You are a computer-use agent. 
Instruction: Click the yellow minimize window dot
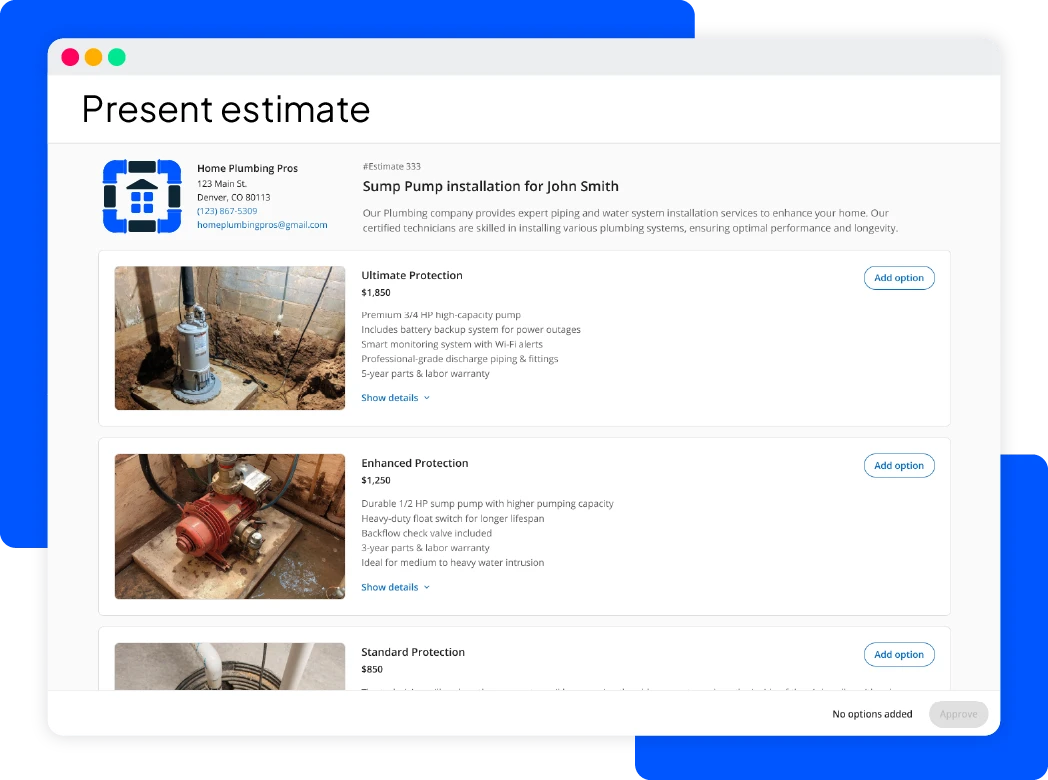click(x=93, y=57)
